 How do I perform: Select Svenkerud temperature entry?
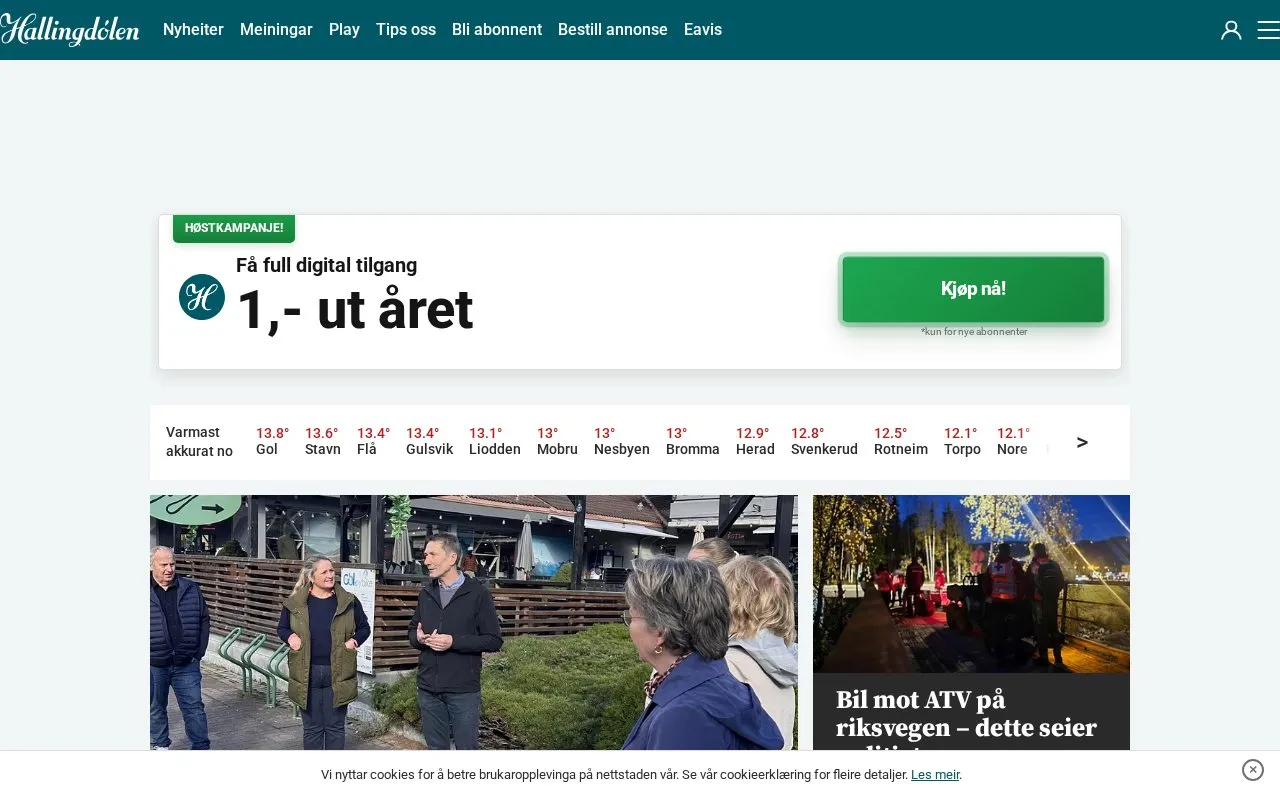pos(824,441)
